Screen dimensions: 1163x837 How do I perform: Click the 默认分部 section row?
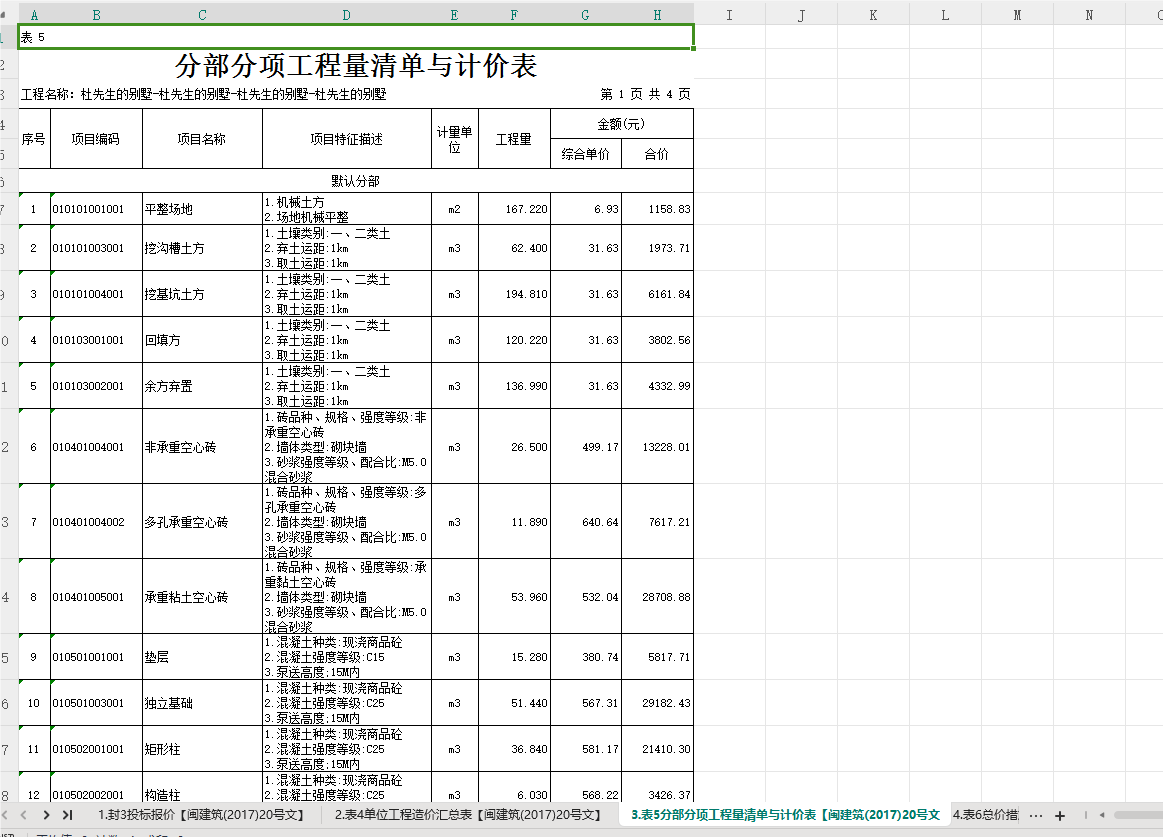[x=356, y=181]
